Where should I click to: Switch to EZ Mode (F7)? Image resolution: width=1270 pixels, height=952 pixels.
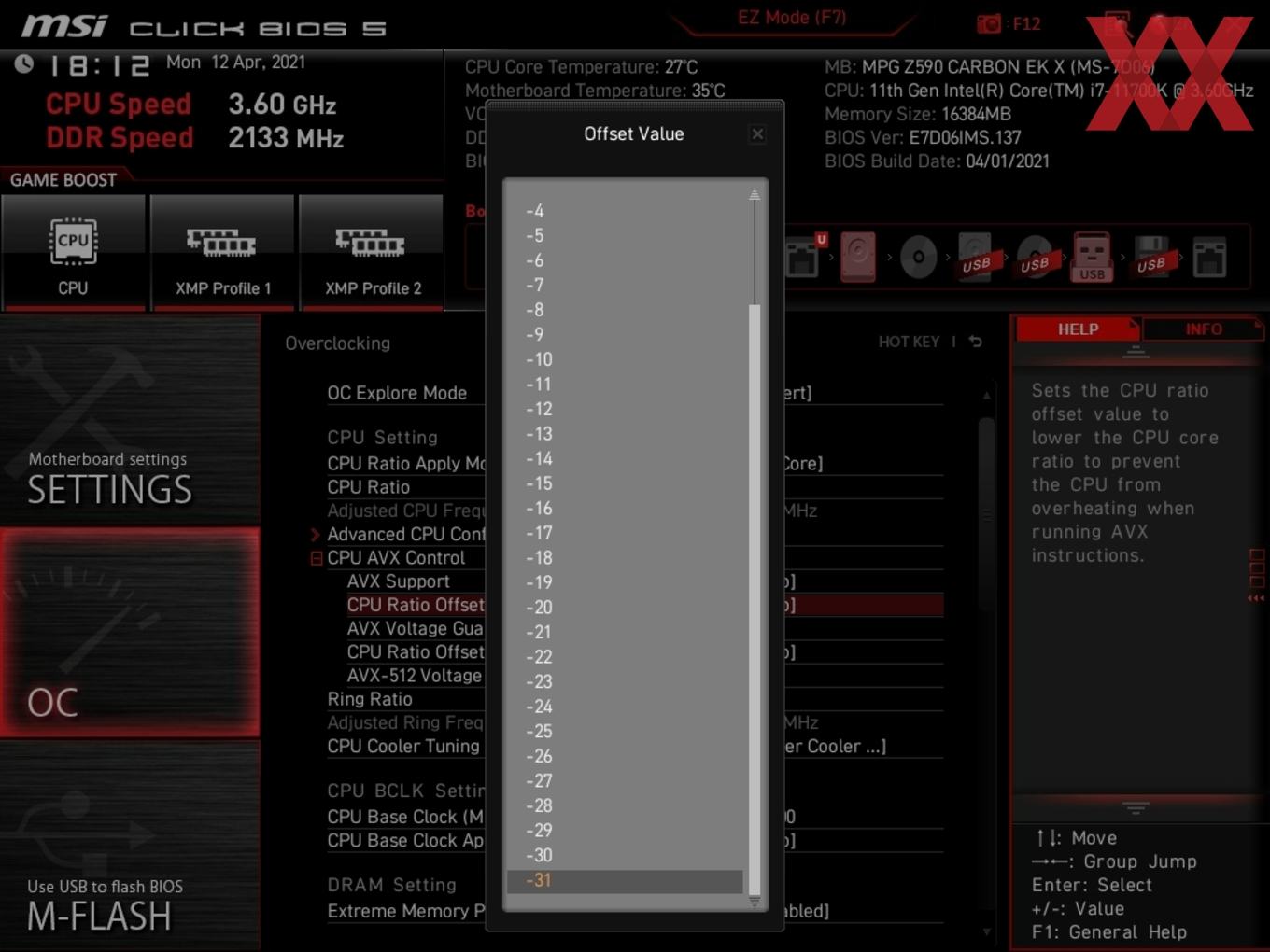(792, 18)
